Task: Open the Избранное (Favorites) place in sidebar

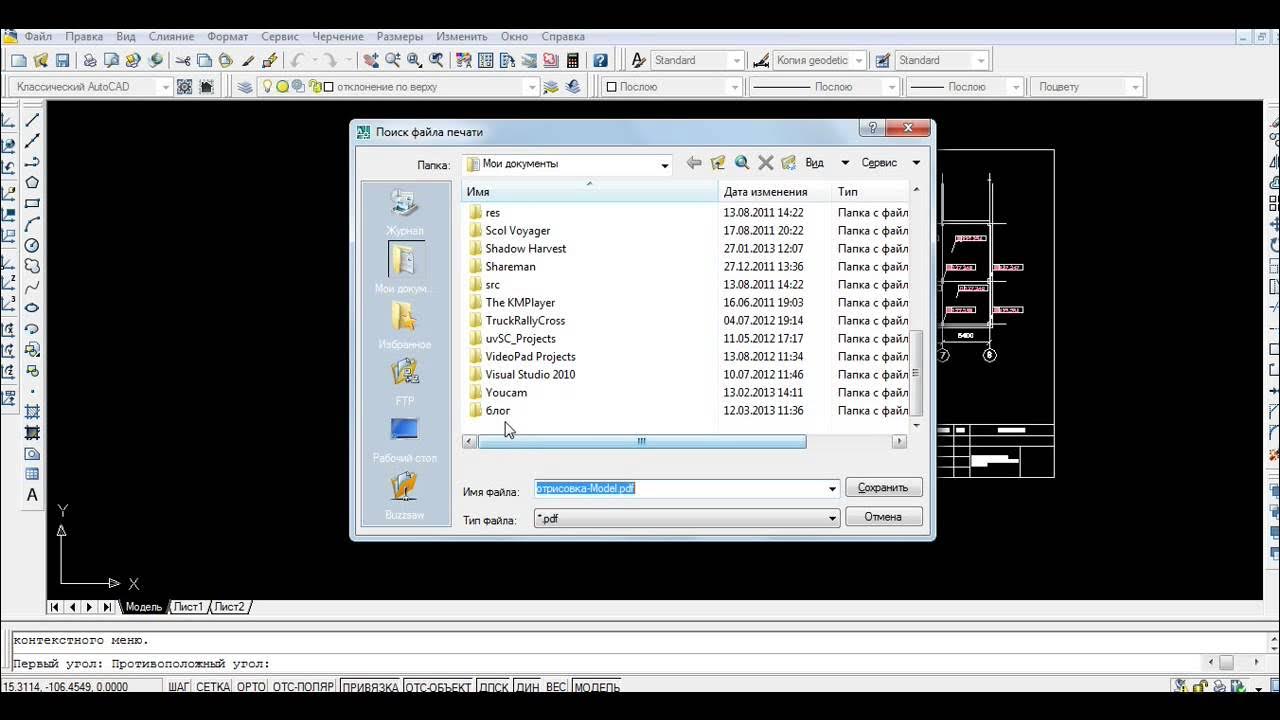Action: (x=405, y=326)
